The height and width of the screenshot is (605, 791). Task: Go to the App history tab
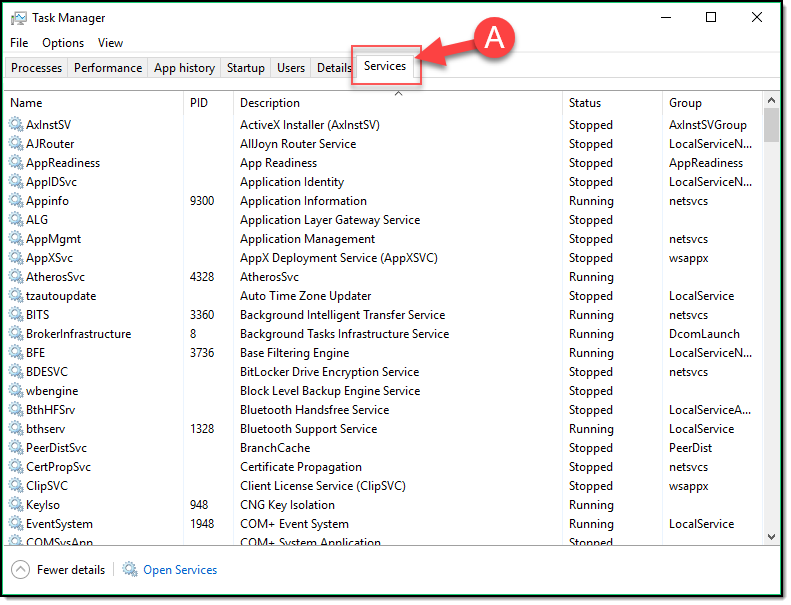(184, 68)
